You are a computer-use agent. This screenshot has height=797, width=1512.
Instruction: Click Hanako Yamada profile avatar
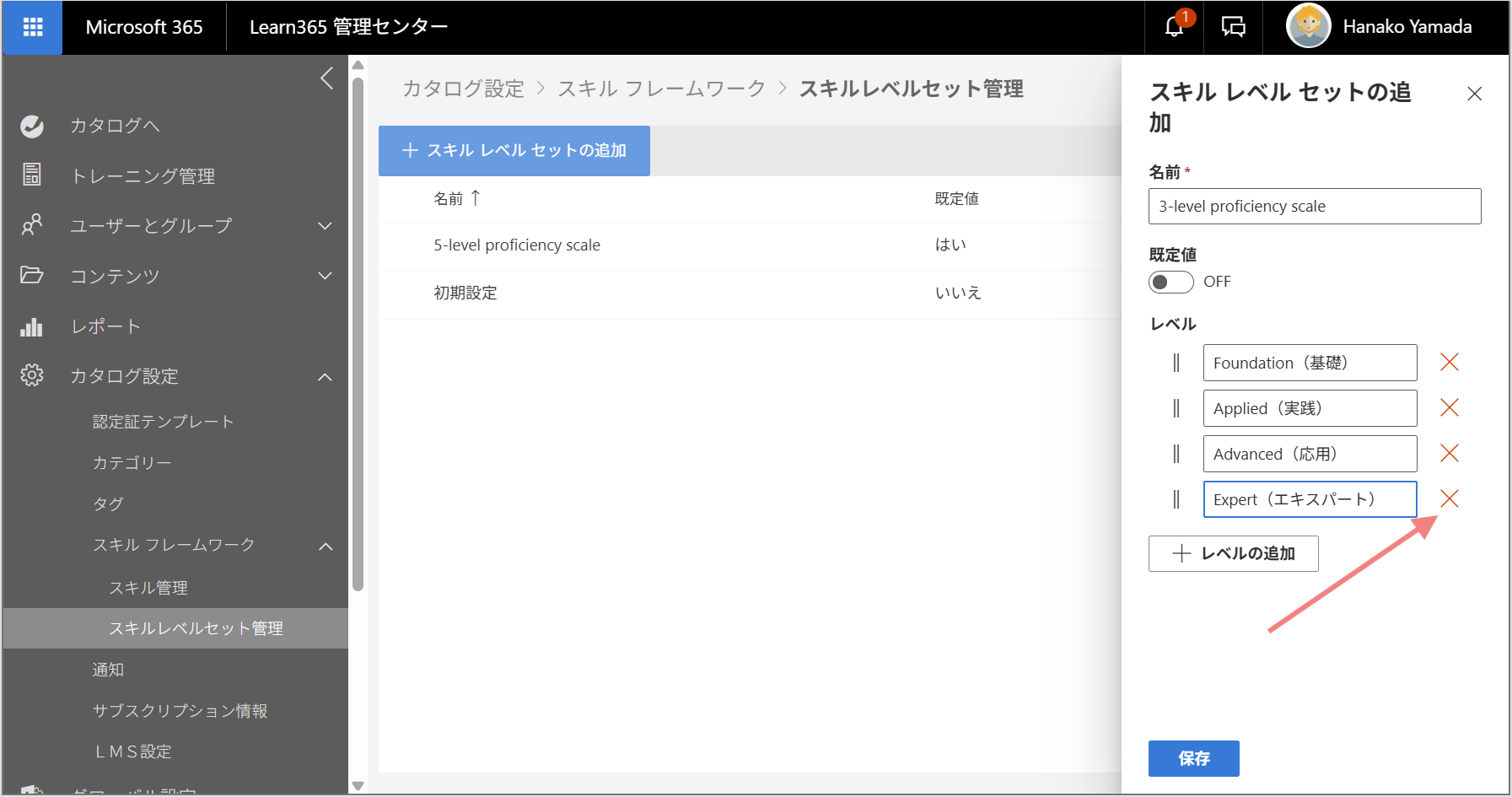tap(1308, 27)
